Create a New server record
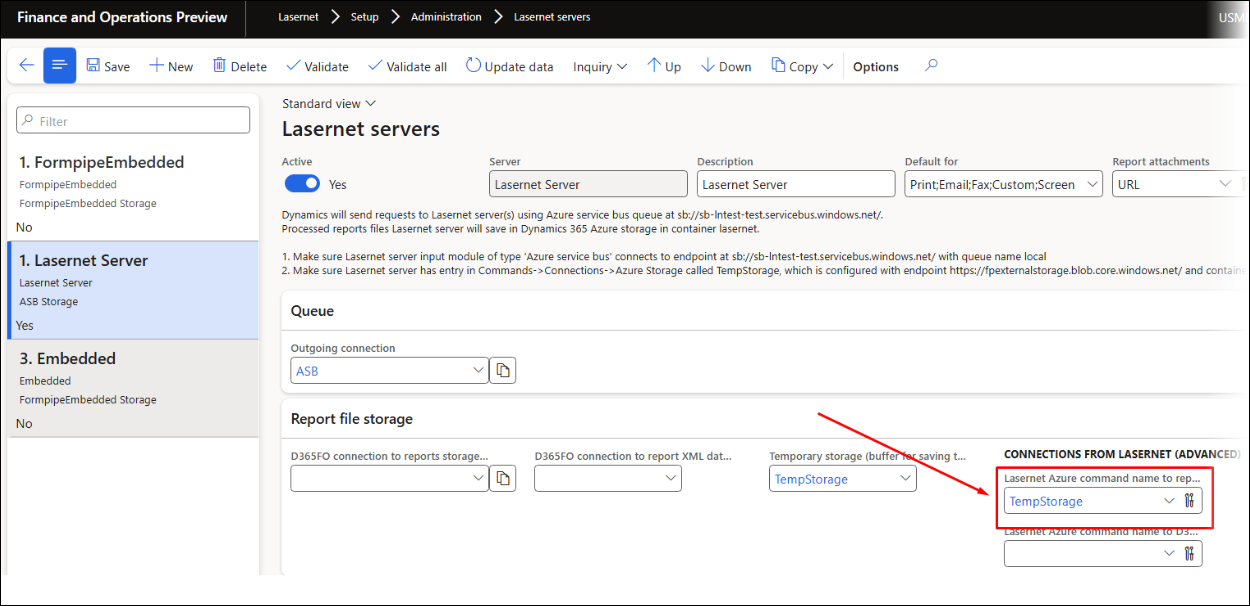Screen dimensions: 1250x606 (171, 66)
